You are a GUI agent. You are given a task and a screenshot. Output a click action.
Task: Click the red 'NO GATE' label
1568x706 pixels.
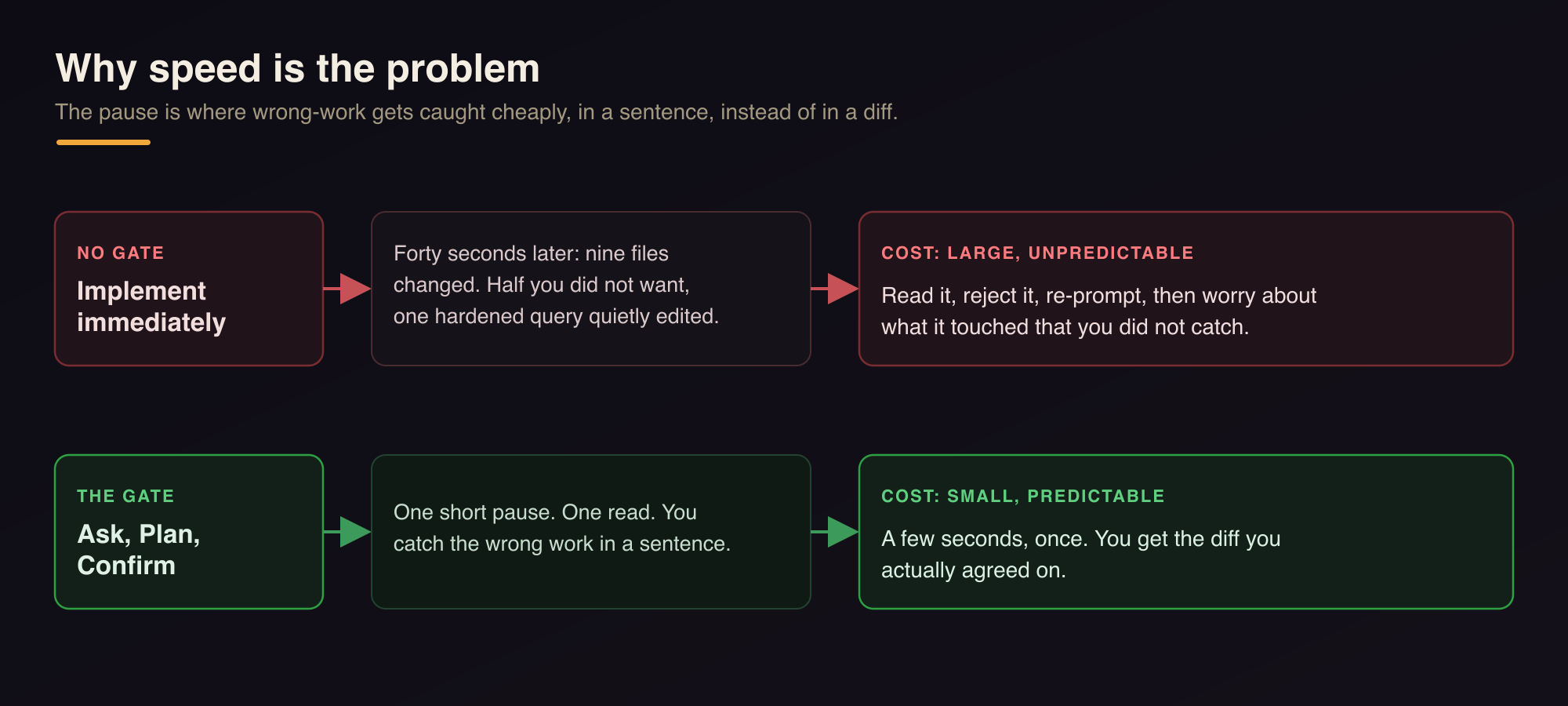click(x=121, y=253)
